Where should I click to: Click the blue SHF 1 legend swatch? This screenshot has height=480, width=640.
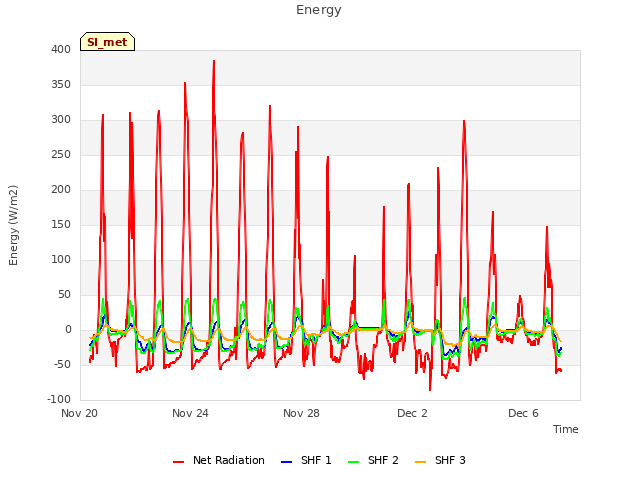tap(287, 462)
